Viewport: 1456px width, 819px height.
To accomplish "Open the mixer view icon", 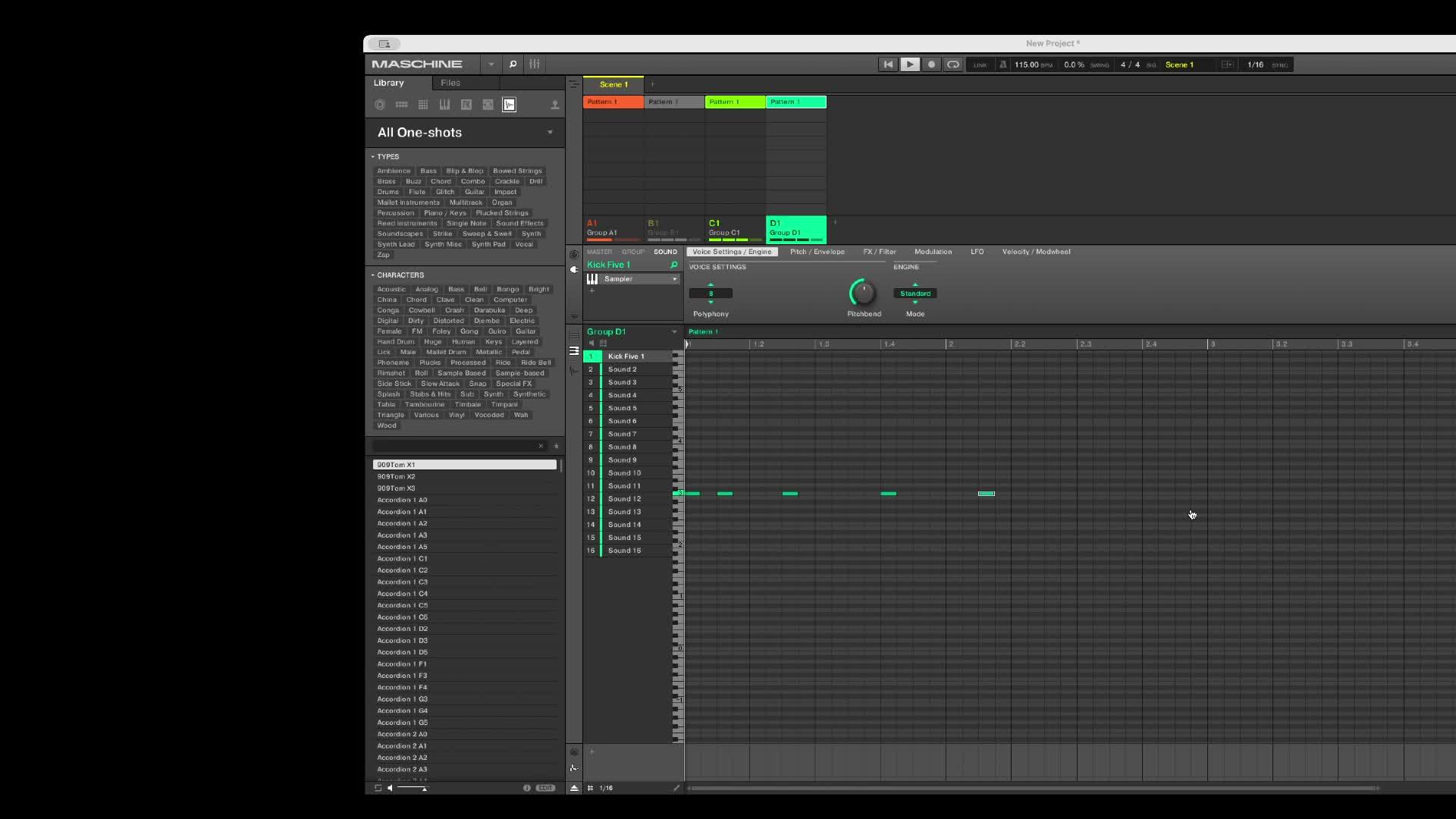I will [535, 64].
